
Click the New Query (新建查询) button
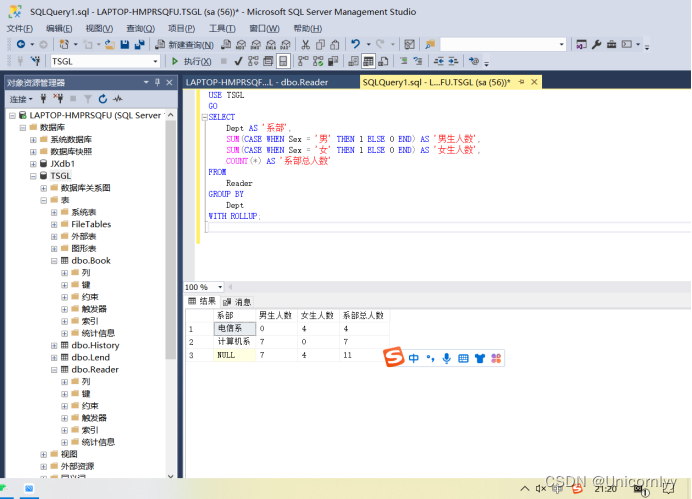[x=184, y=45]
